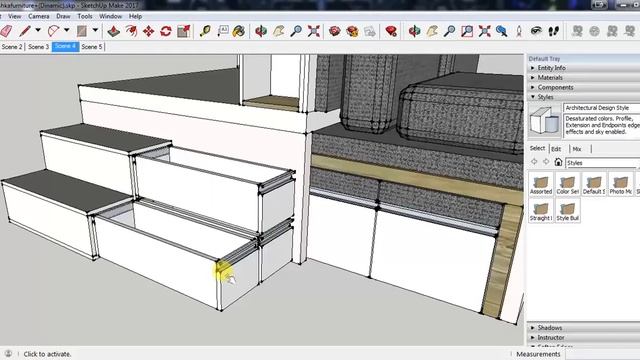Expand the Instructor panel
This screenshot has width=640, height=360.
point(584,338)
